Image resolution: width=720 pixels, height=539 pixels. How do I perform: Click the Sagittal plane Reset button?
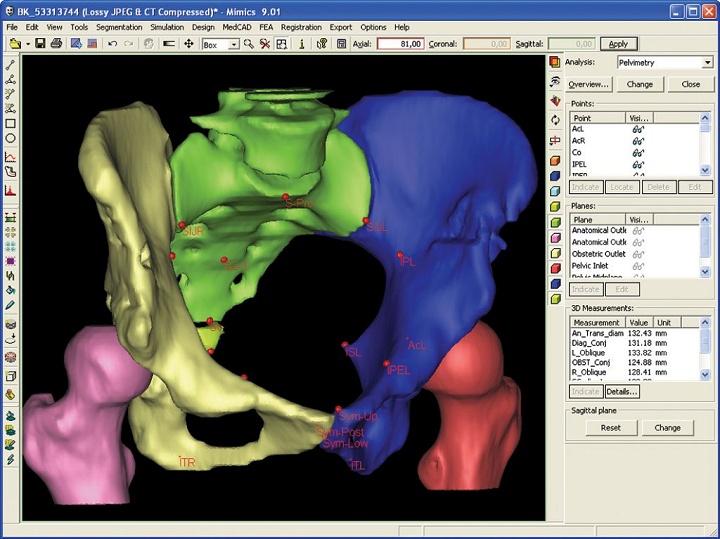pos(610,427)
